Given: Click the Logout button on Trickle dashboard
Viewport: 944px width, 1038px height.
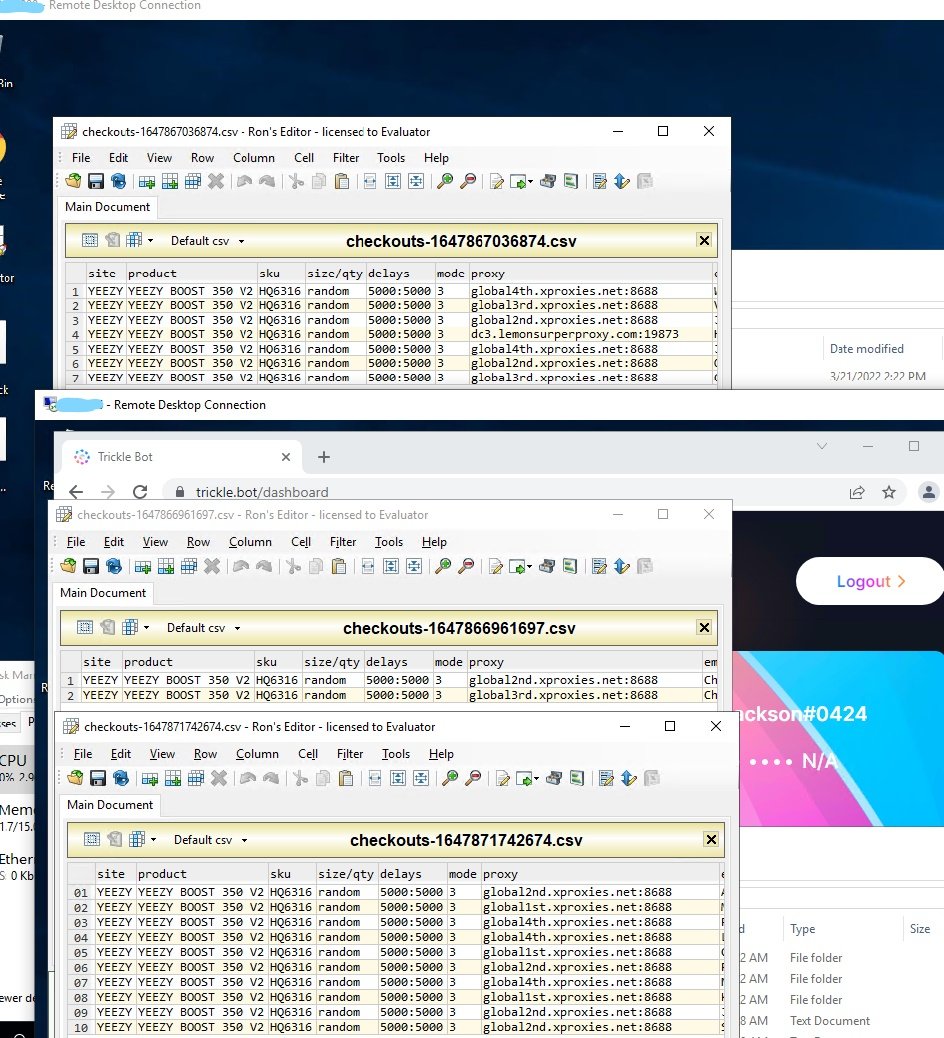Looking at the screenshot, I should click(x=870, y=581).
